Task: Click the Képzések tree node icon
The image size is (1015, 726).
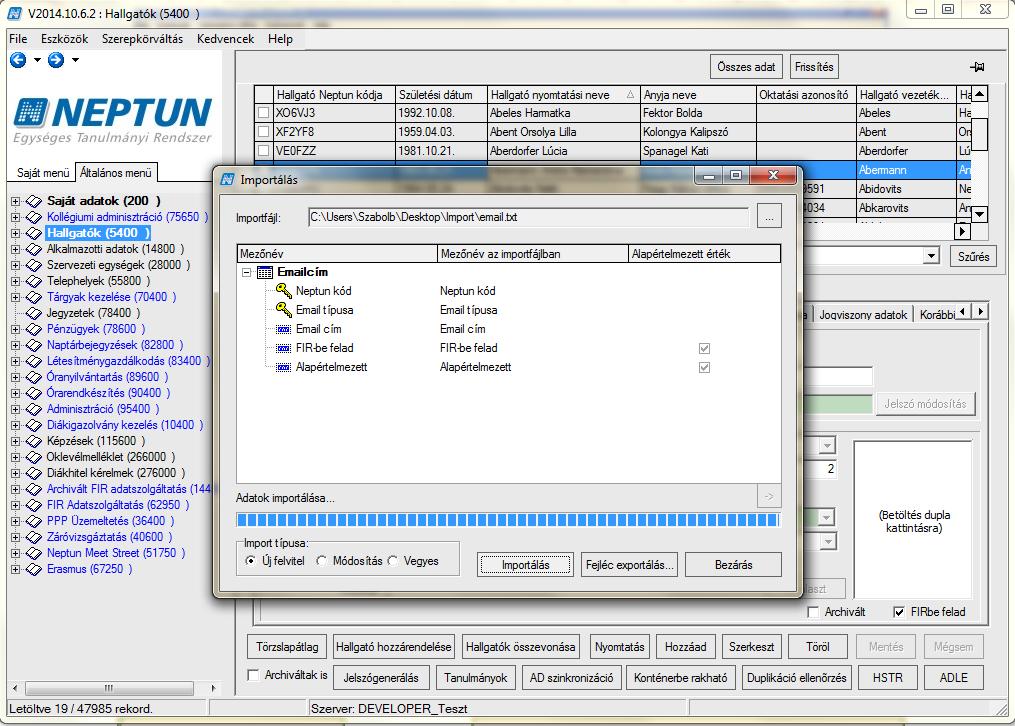Action: point(34,441)
